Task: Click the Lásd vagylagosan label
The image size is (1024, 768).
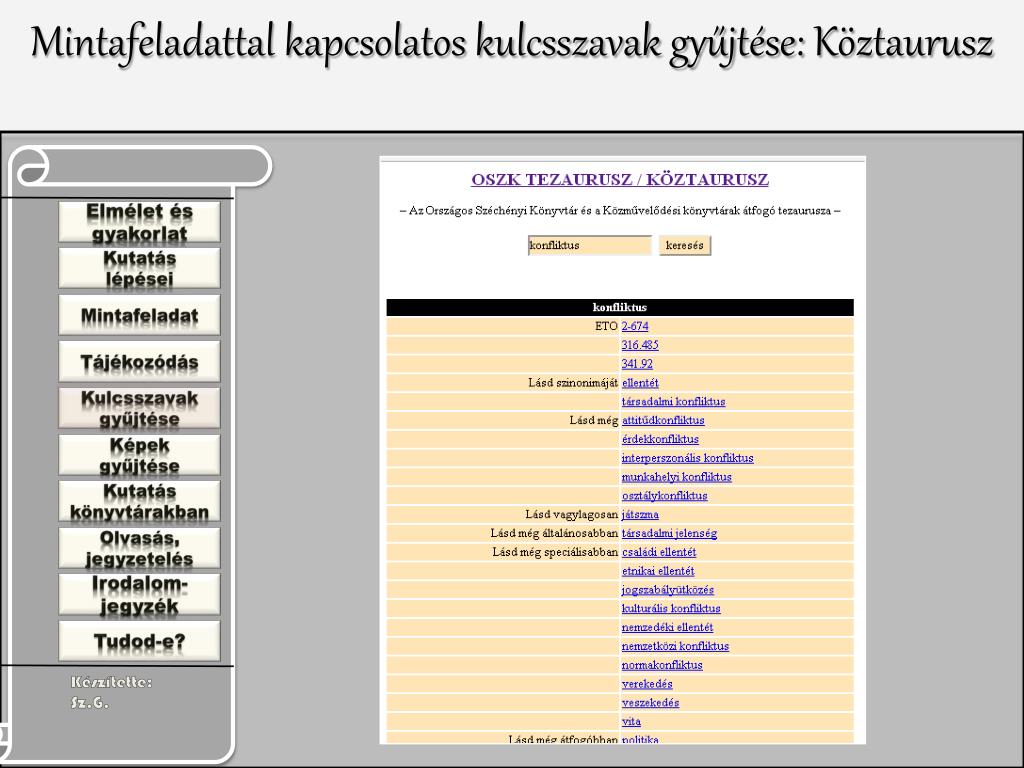Action: 571,515
